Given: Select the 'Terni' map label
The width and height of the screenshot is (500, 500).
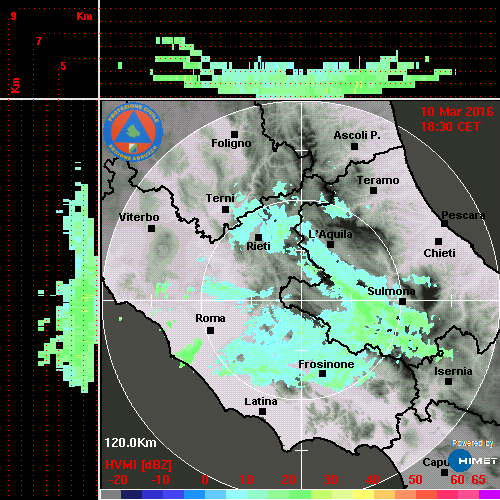Looking at the screenshot, I should pos(220,198).
